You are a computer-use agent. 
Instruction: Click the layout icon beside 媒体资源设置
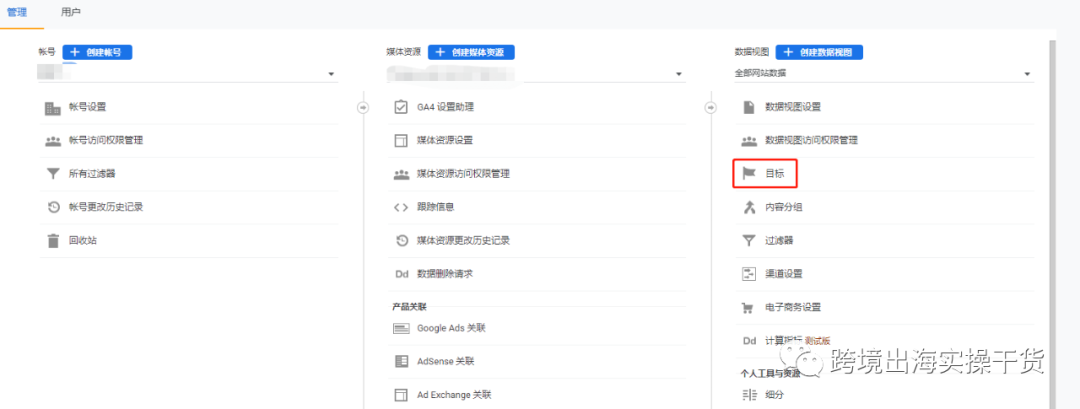click(401, 140)
